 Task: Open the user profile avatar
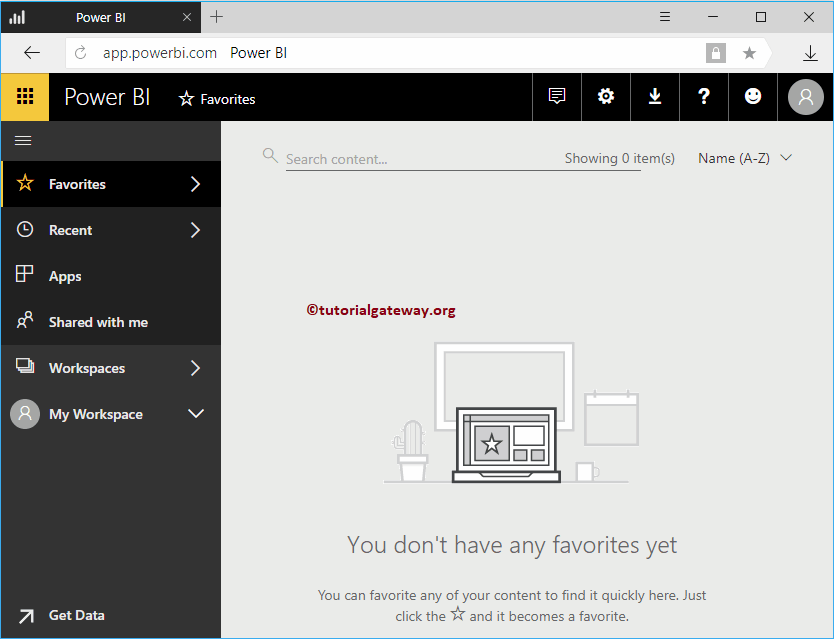pos(805,97)
